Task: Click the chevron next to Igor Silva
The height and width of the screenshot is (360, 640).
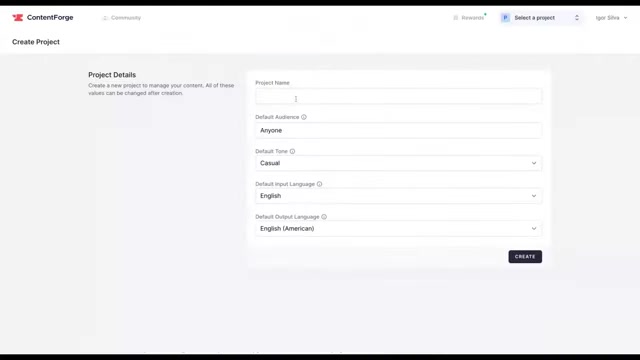Action: [x=625, y=18]
